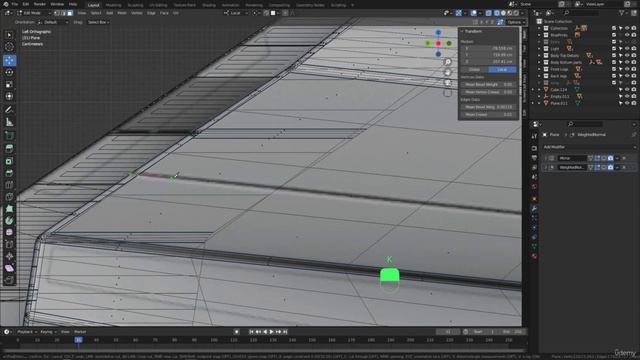Hide Cube.124 object in viewport

[627, 89]
